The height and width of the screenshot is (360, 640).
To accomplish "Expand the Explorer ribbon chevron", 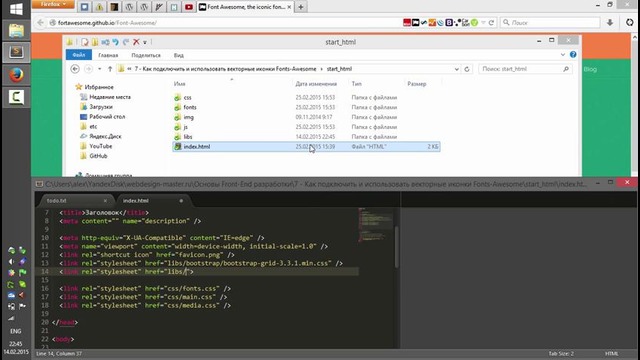I will (x=563, y=55).
